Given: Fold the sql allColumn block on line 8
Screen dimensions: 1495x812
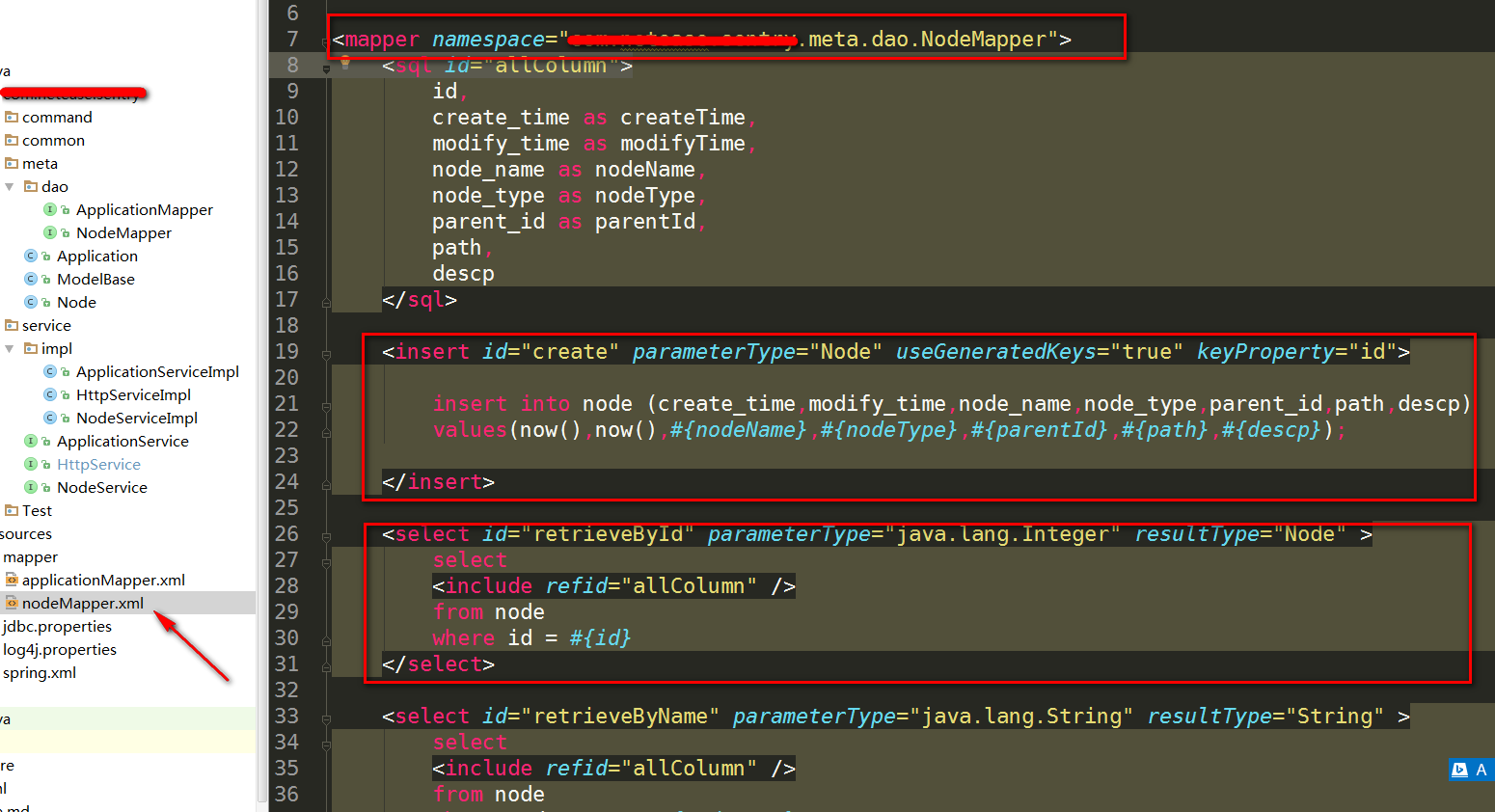Looking at the screenshot, I should click(x=326, y=68).
